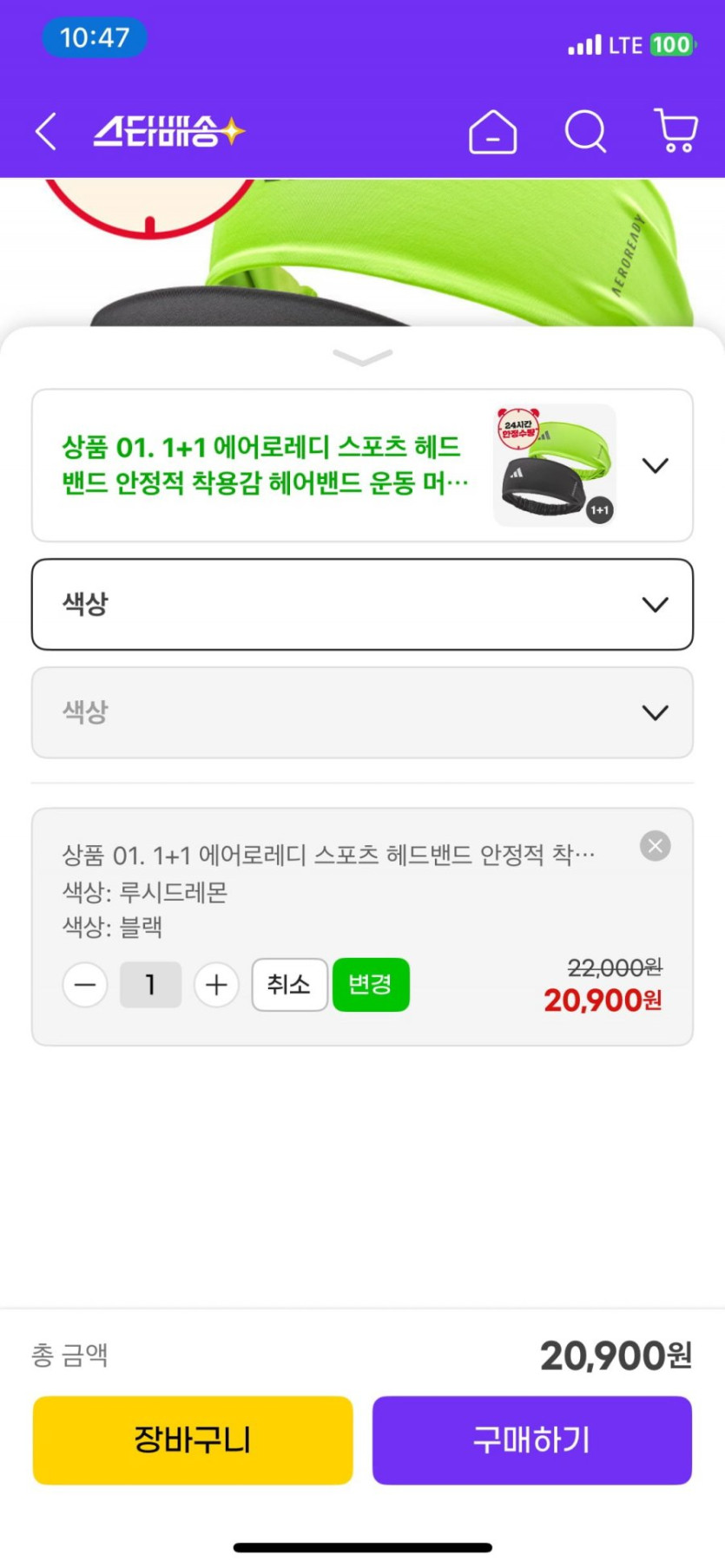The height and width of the screenshot is (1568, 725).
Task: Increase quantity with plus button
Action: coord(216,985)
